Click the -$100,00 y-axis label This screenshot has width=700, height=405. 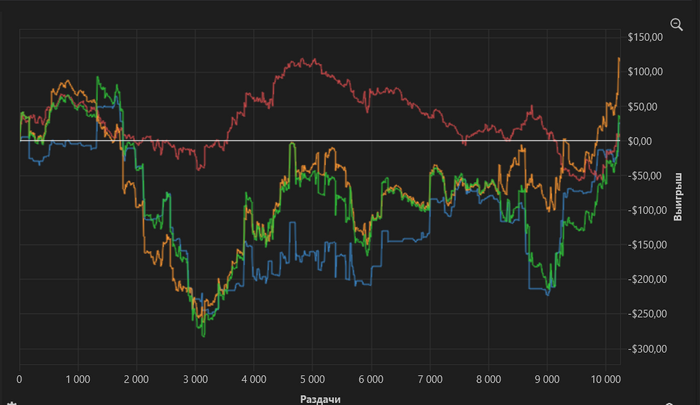click(645, 210)
